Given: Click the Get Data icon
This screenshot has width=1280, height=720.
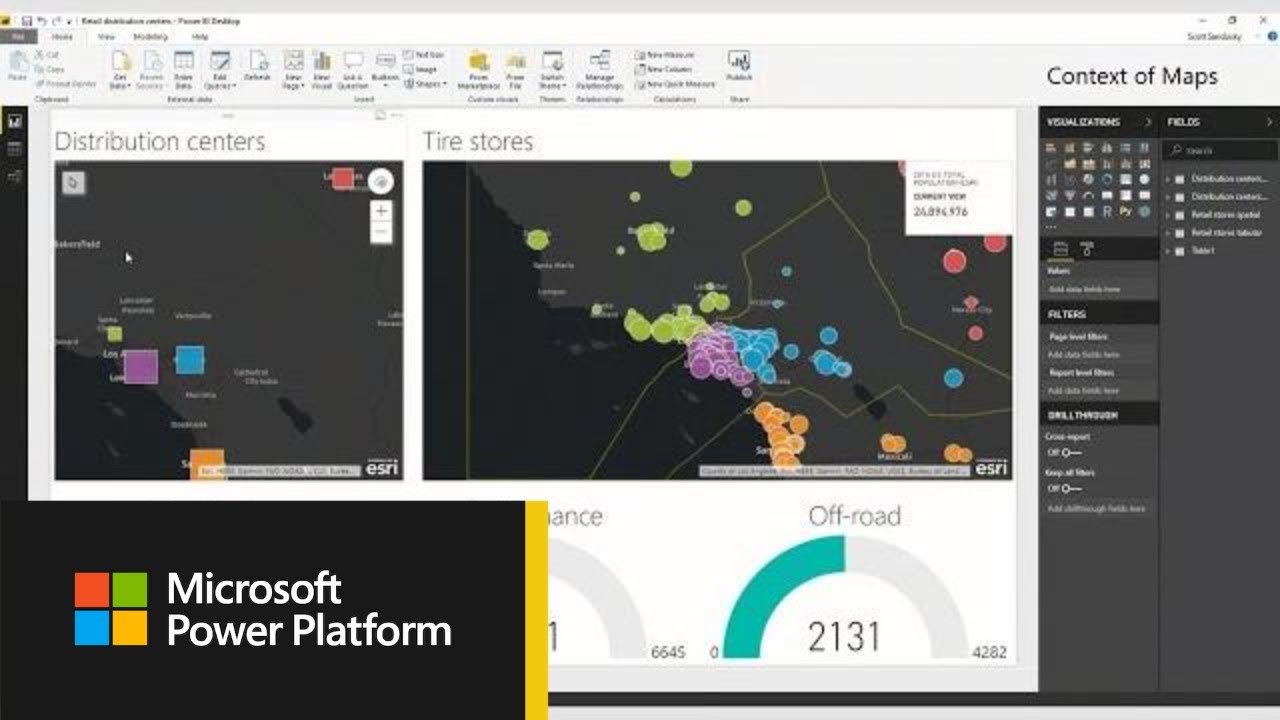Looking at the screenshot, I should (121, 68).
